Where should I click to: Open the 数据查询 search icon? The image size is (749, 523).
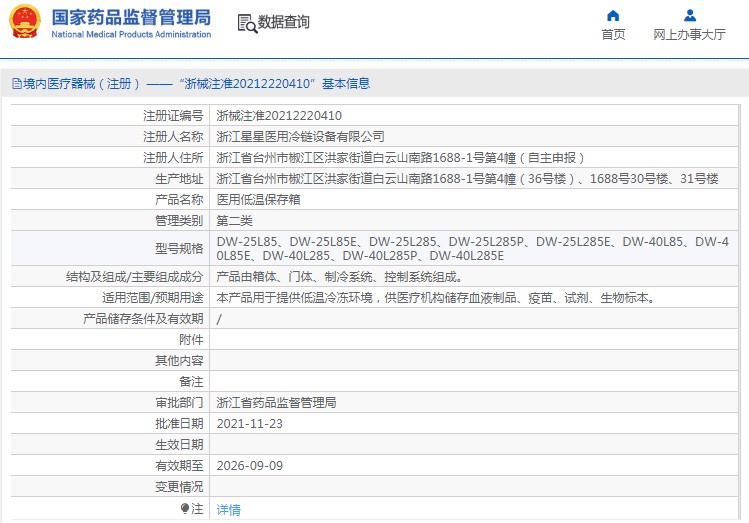click(x=247, y=23)
